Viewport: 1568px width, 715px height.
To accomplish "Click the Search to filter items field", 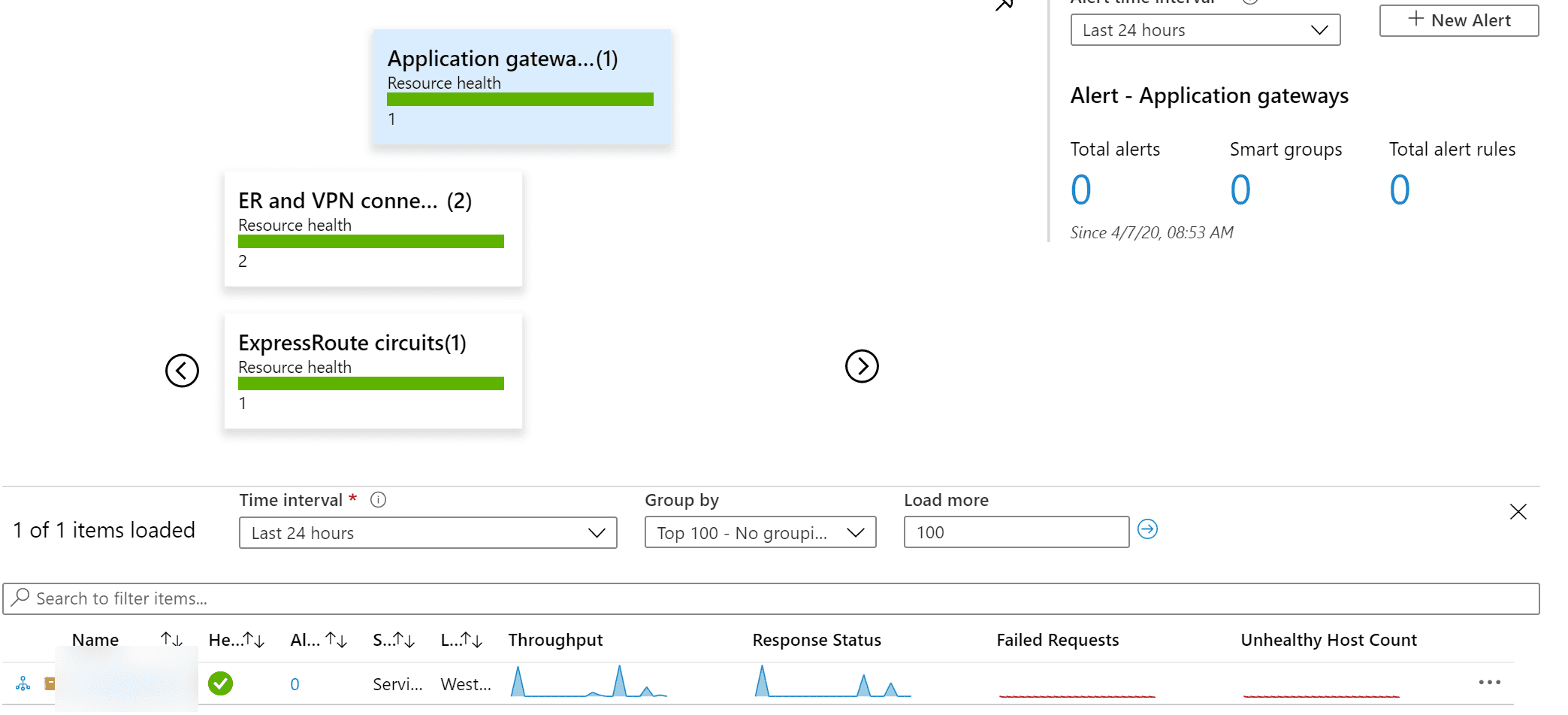I will click(x=771, y=598).
